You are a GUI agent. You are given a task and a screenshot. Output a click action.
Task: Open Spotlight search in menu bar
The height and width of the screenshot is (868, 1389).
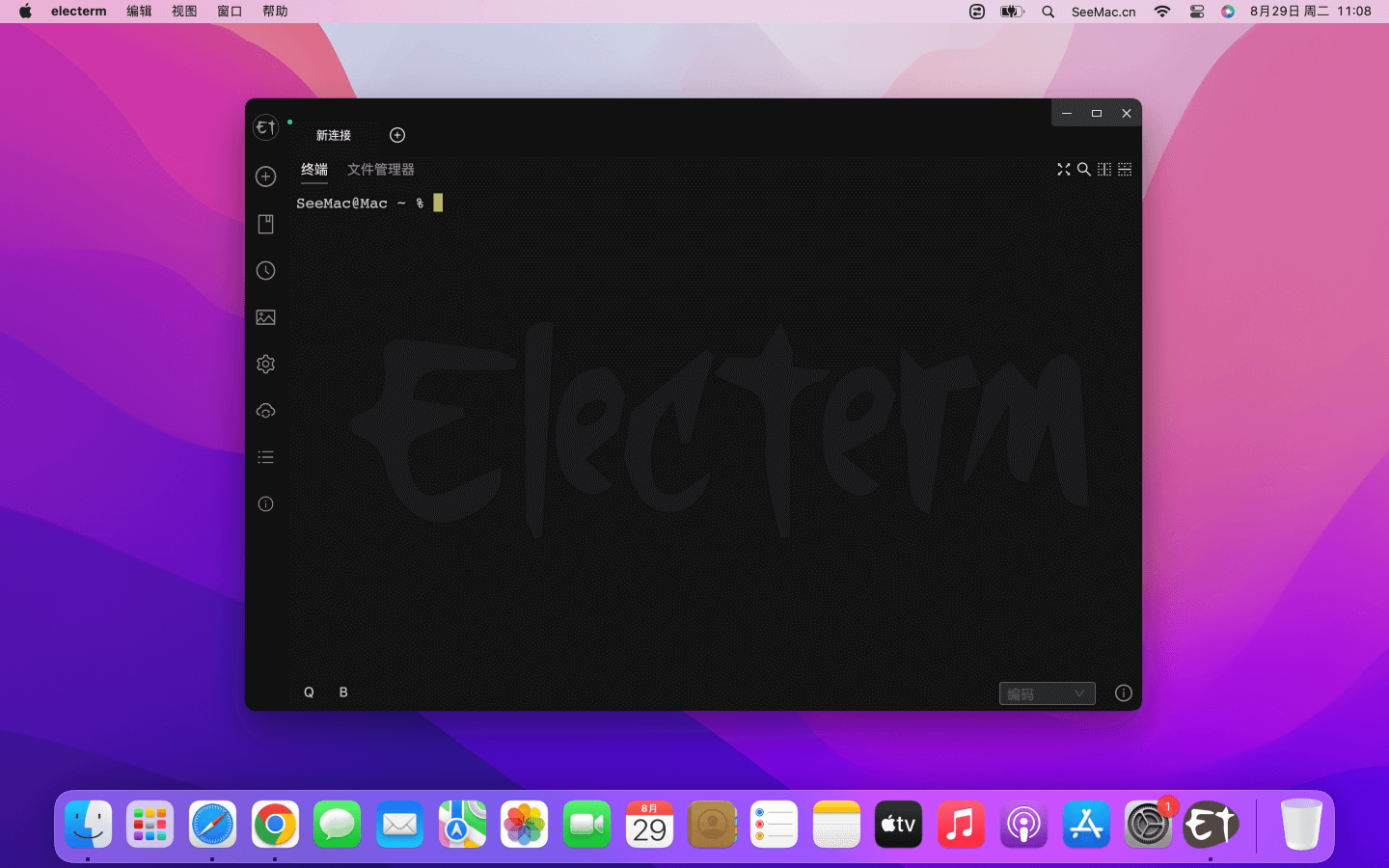[1049, 12]
